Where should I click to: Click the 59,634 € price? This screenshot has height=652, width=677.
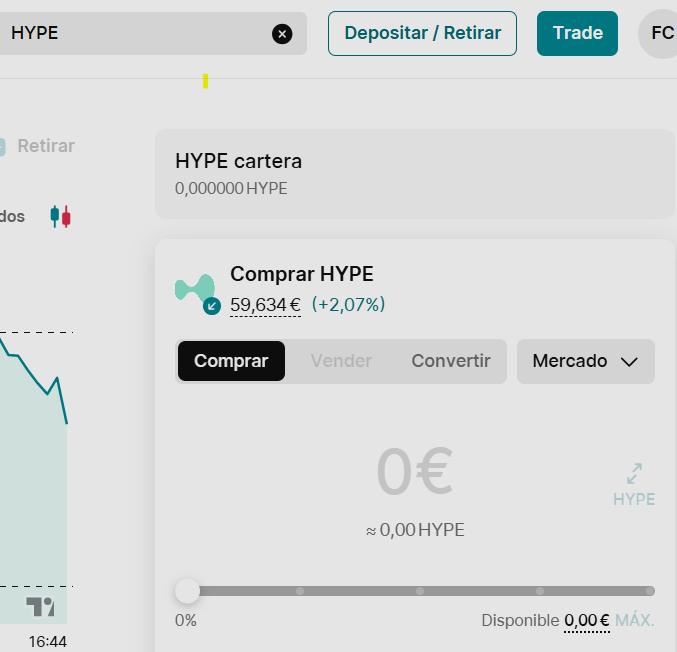(x=265, y=305)
